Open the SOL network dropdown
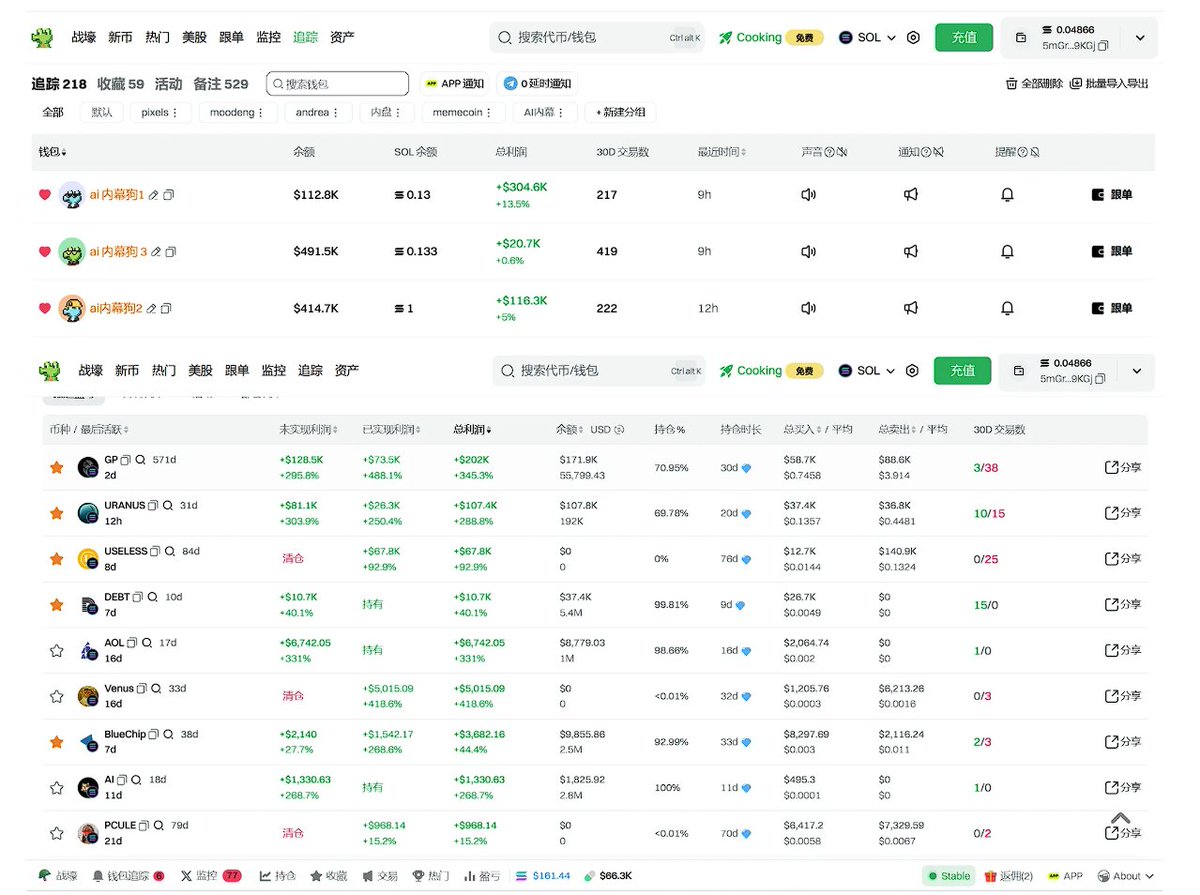Image resolution: width=1200 pixels, height=895 pixels. coord(868,36)
